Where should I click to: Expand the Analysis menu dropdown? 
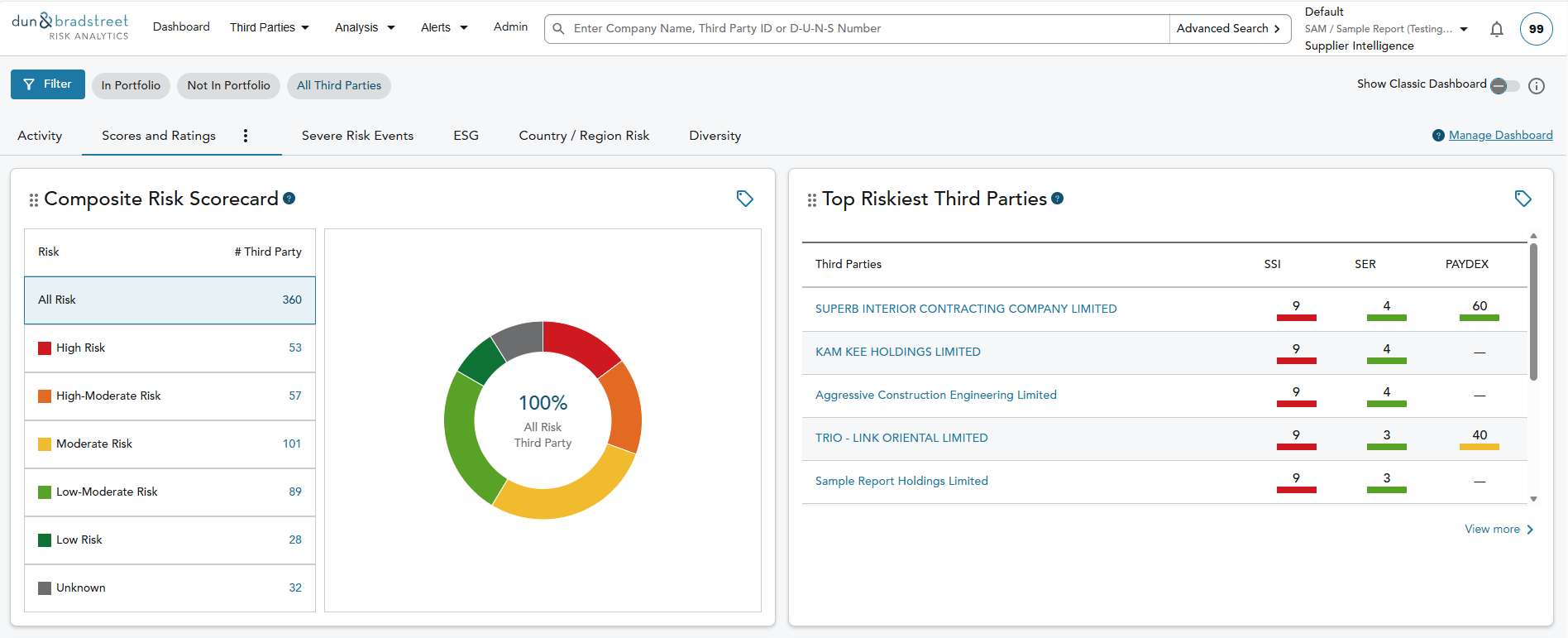pos(365,28)
